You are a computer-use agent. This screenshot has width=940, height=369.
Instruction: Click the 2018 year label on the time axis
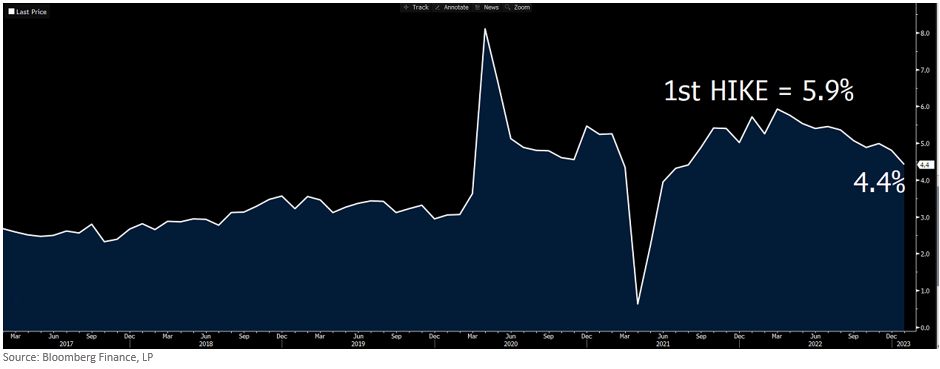click(206, 344)
